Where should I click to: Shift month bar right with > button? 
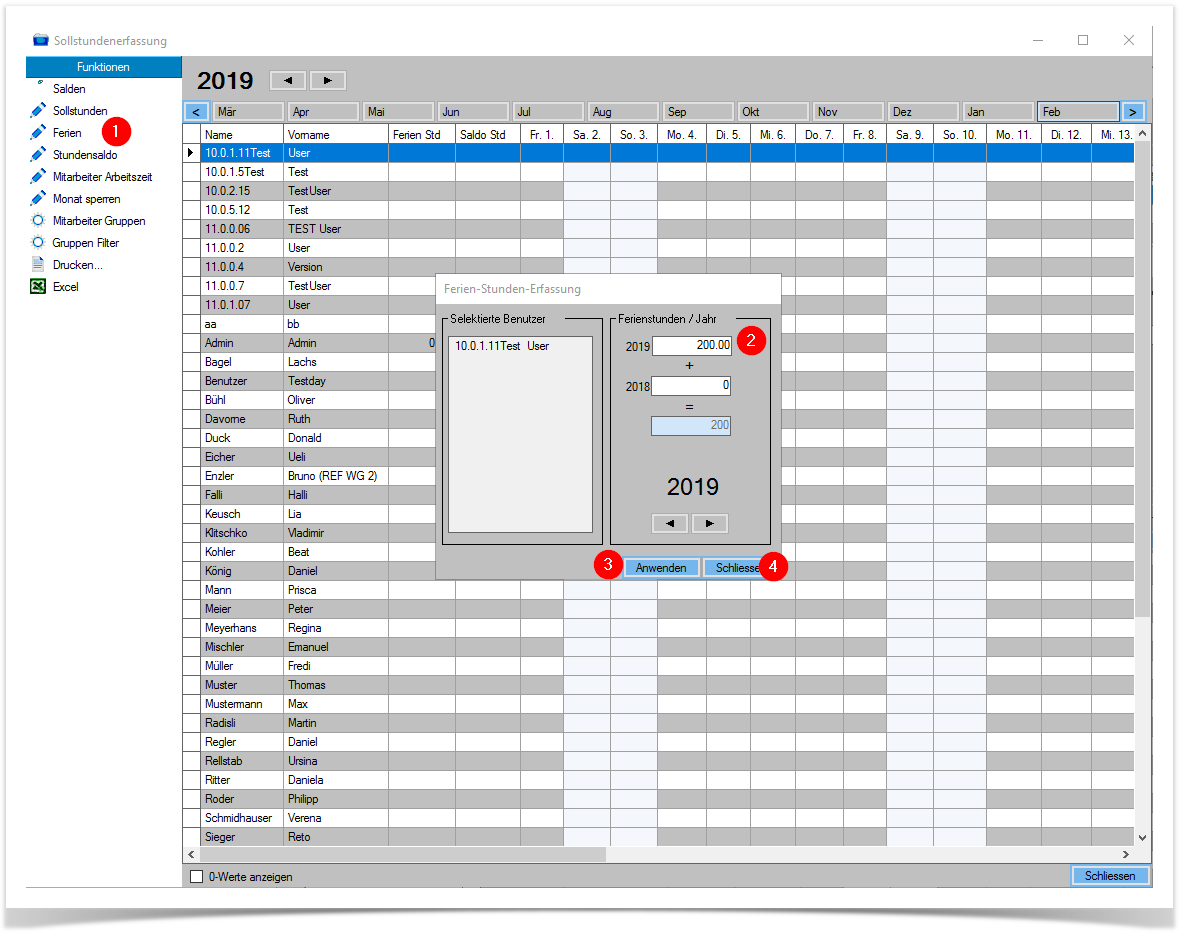click(1132, 112)
